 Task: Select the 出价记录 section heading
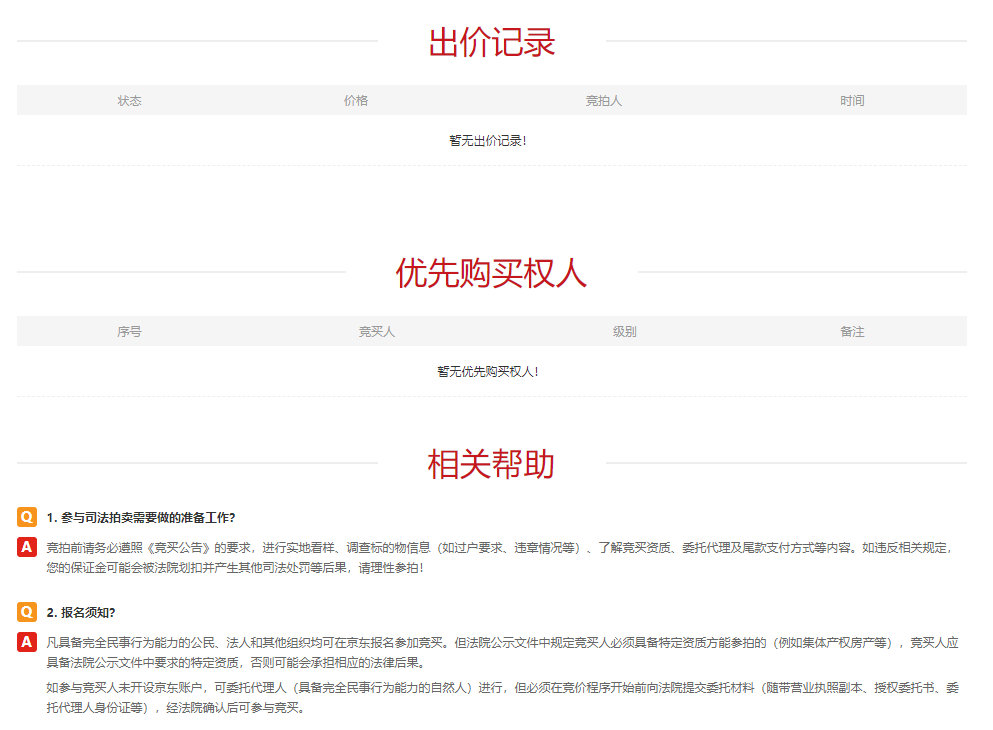click(x=492, y=42)
